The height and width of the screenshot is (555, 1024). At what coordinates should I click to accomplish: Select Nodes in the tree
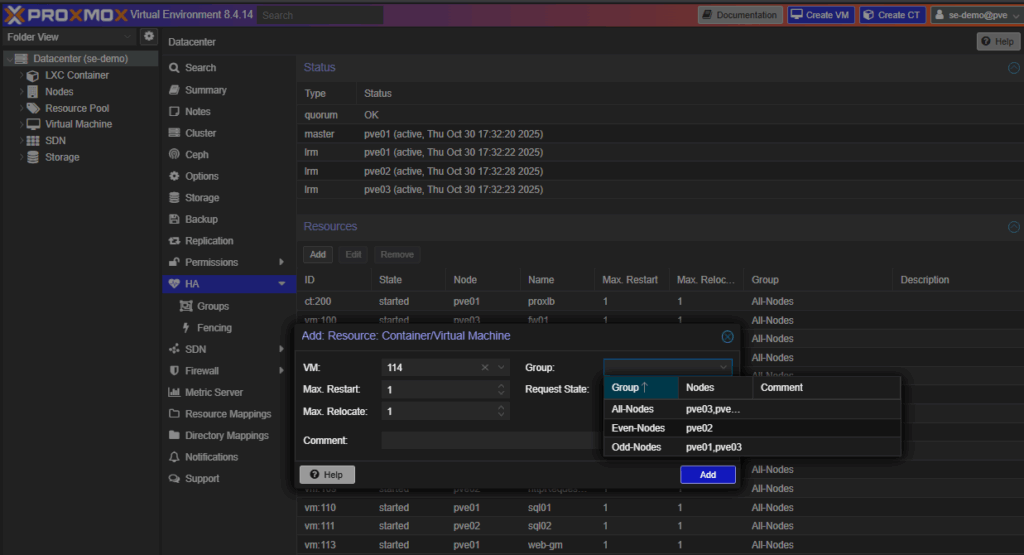coord(59,92)
